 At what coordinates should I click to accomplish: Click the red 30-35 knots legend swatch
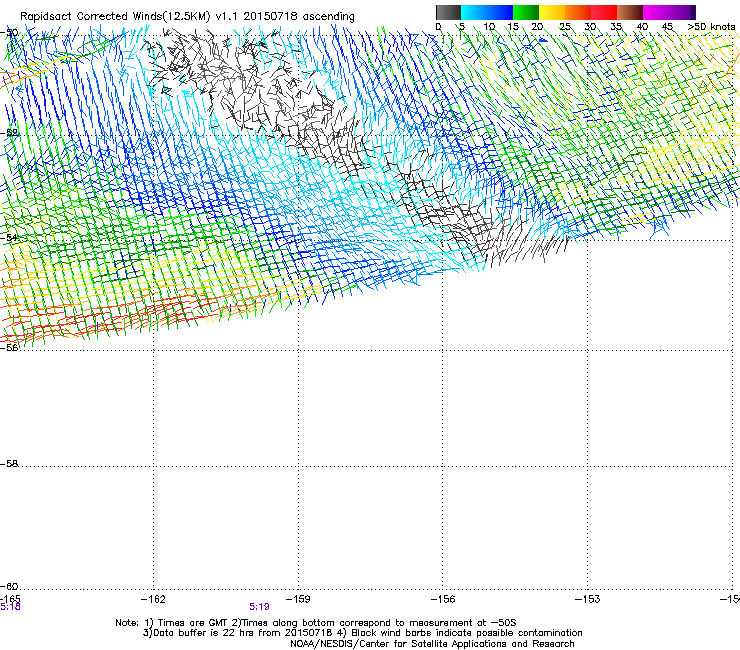point(604,12)
